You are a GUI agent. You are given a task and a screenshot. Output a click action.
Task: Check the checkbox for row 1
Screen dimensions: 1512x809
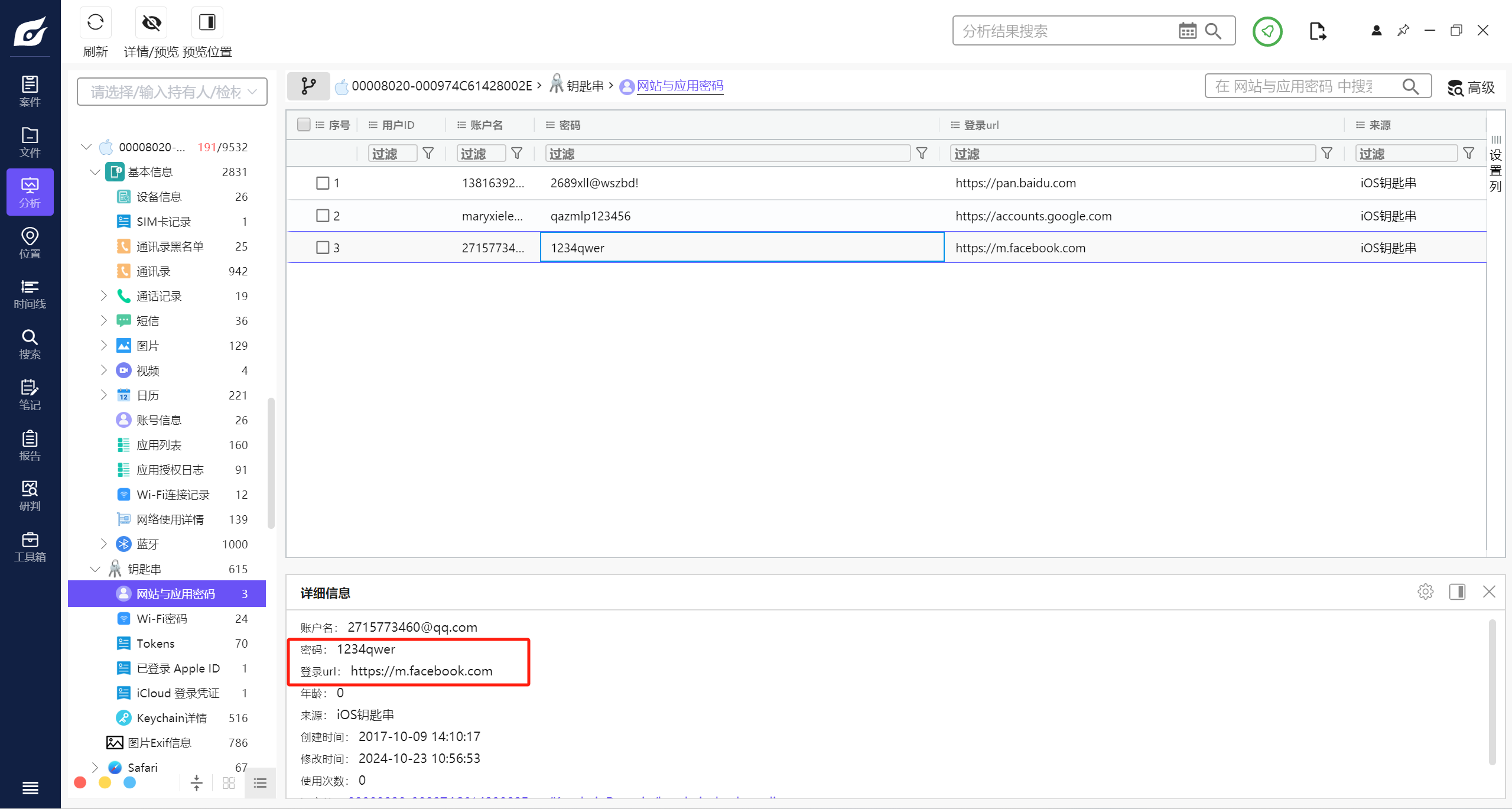pos(323,183)
